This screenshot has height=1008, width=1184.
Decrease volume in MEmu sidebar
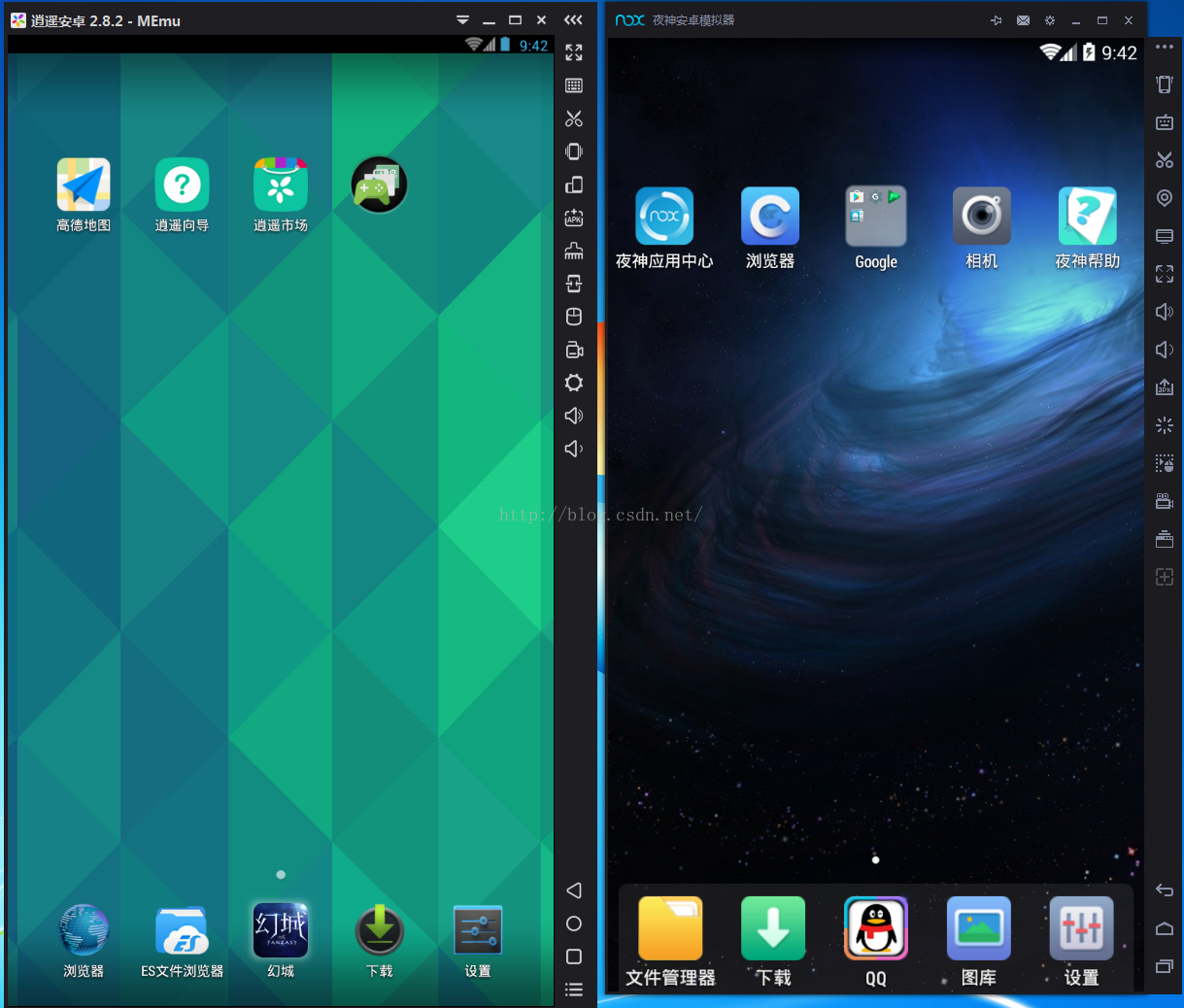[x=574, y=449]
